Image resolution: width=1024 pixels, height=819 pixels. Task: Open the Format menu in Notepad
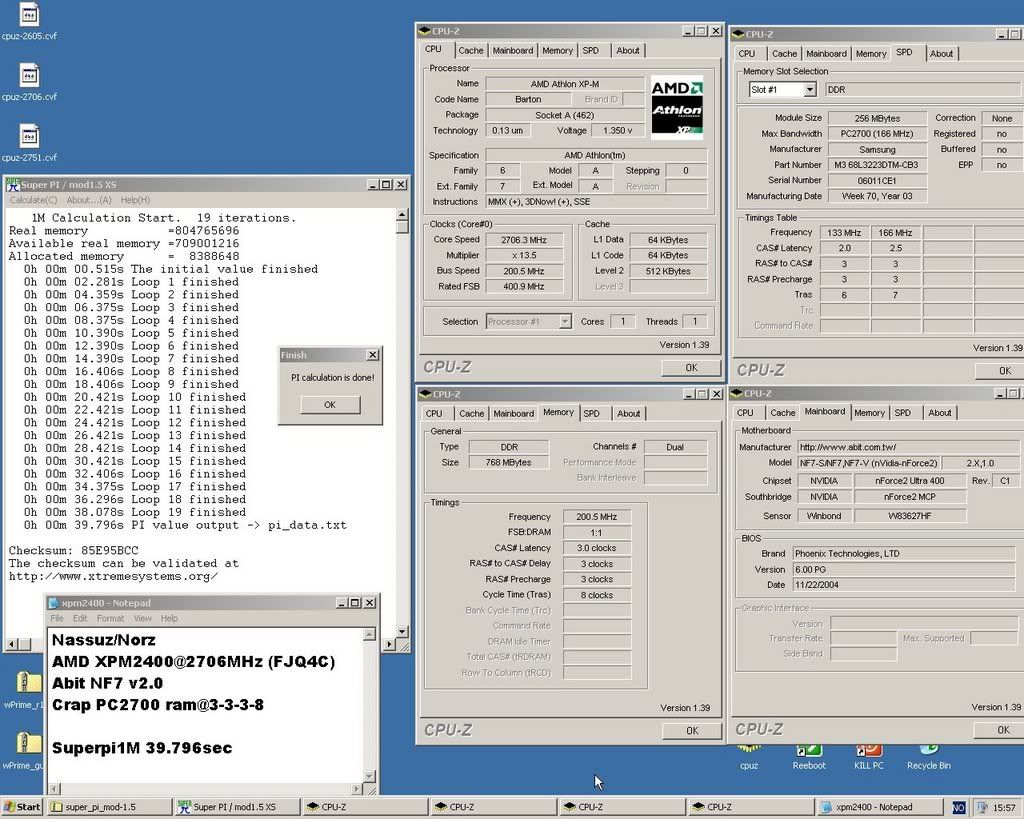(x=110, y=618)
